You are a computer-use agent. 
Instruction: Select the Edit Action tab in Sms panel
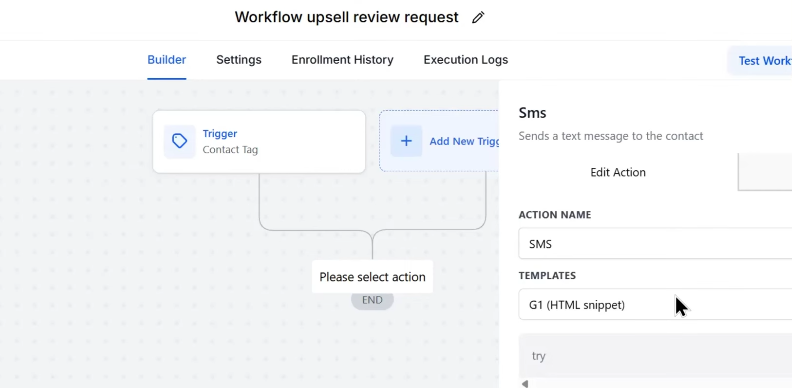coord(618,172)
